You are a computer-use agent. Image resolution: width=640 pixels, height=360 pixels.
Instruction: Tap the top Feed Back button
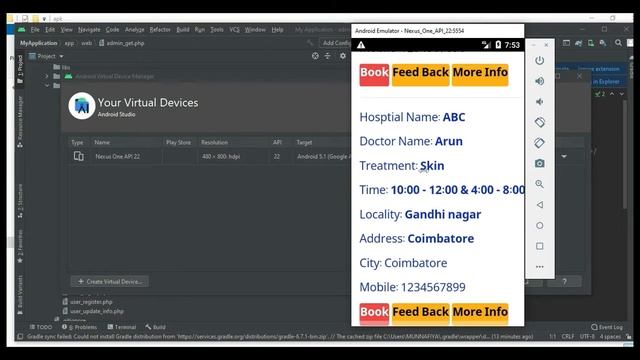[420, 75]
